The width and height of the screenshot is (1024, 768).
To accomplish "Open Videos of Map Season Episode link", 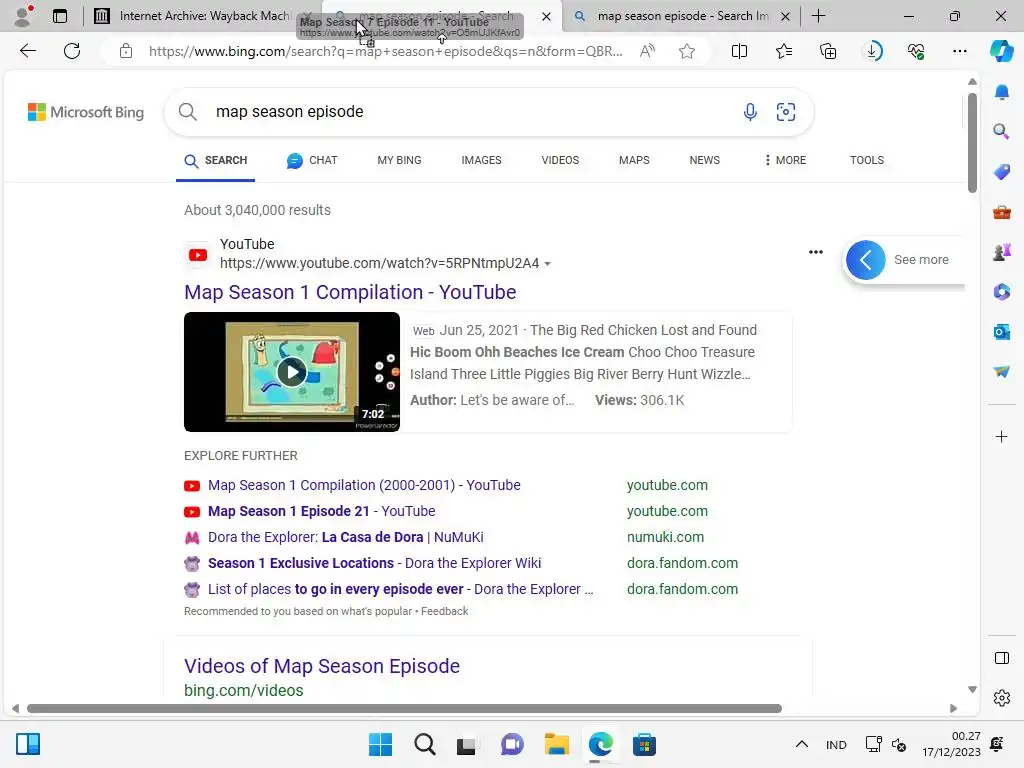I will click(322, 666).
